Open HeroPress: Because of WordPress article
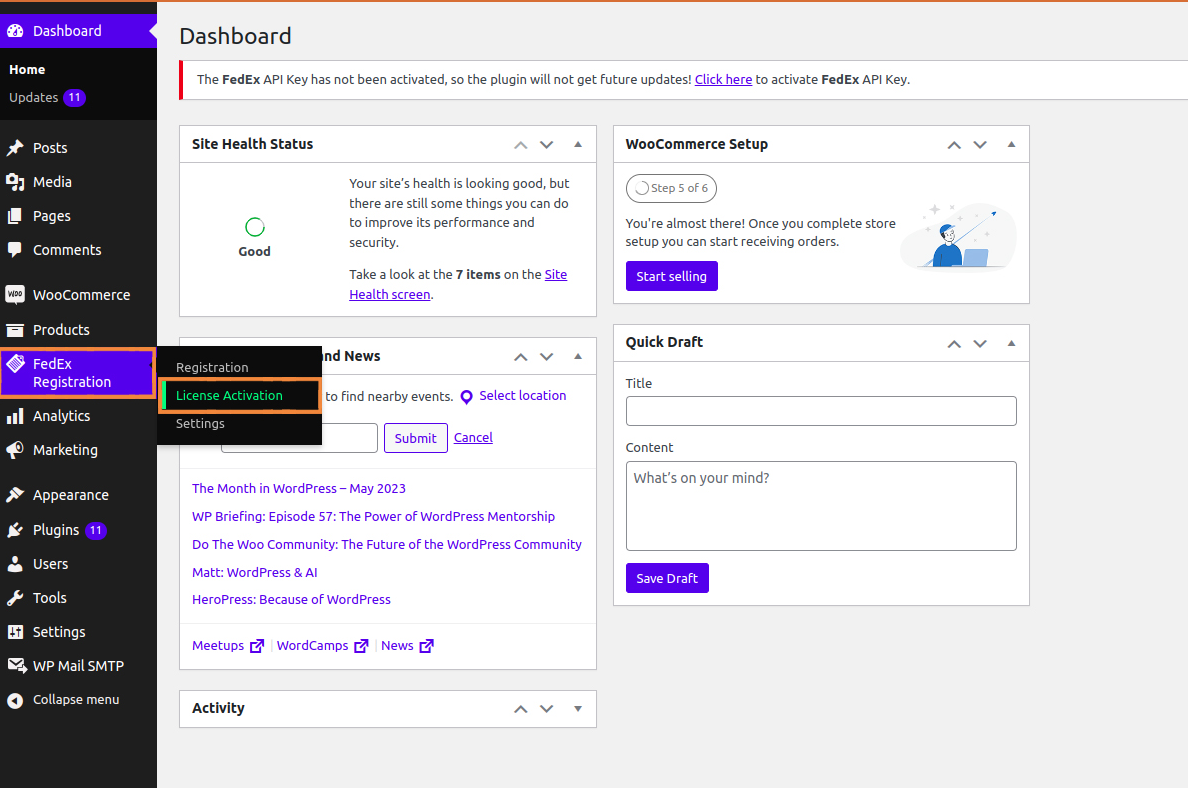The image size is (1188, 788). pyautogui.click(x=291, y=599)
